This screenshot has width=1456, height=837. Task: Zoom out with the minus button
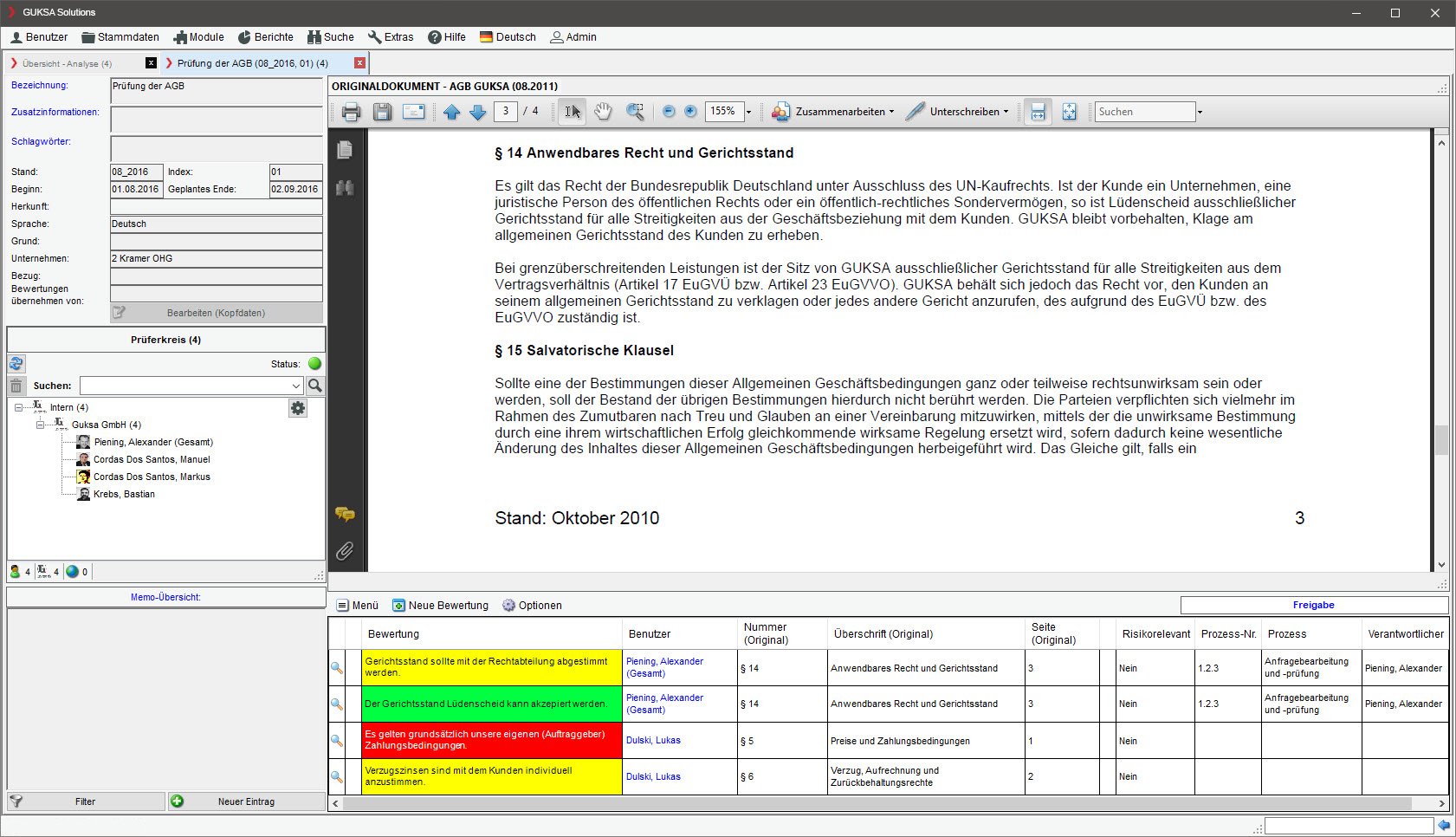tap(669, 112)
